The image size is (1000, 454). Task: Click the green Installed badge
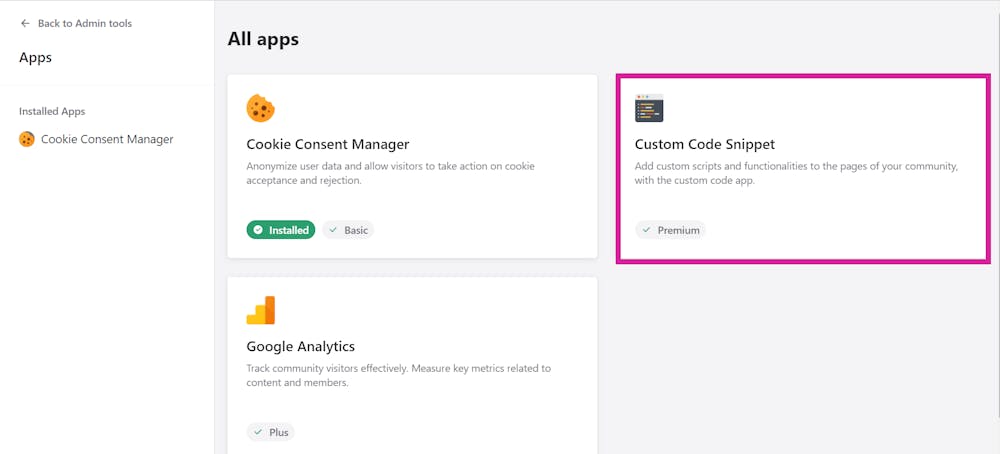281,230
